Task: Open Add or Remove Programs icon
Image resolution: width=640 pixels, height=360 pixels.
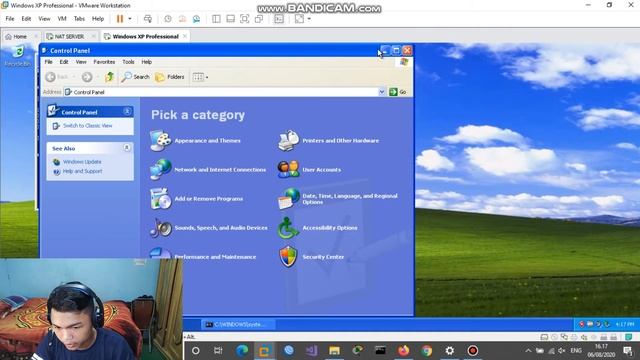Action: (x=160, y=199)
